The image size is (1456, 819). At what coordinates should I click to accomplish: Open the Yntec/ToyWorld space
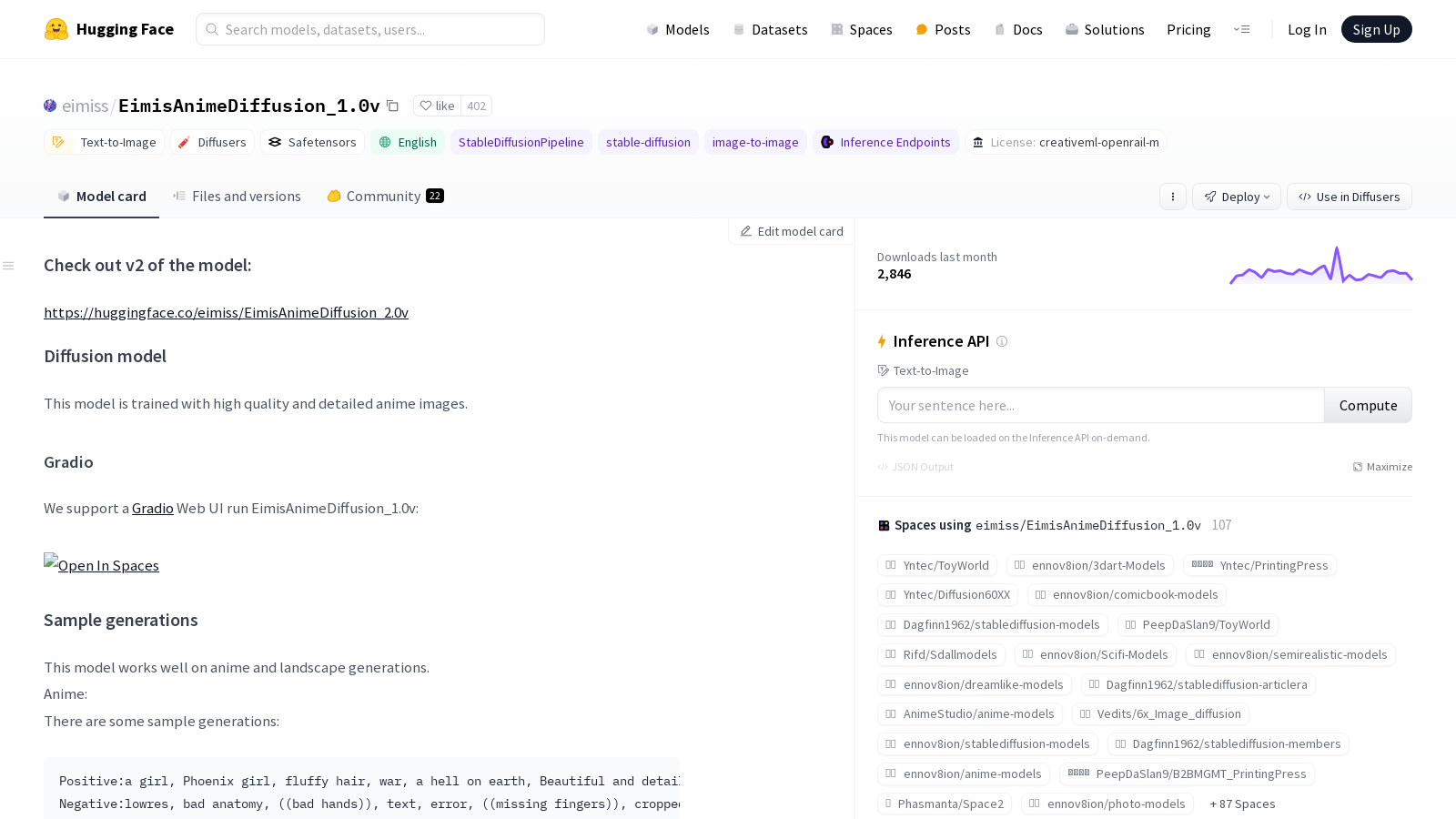[x=937, y=565]
